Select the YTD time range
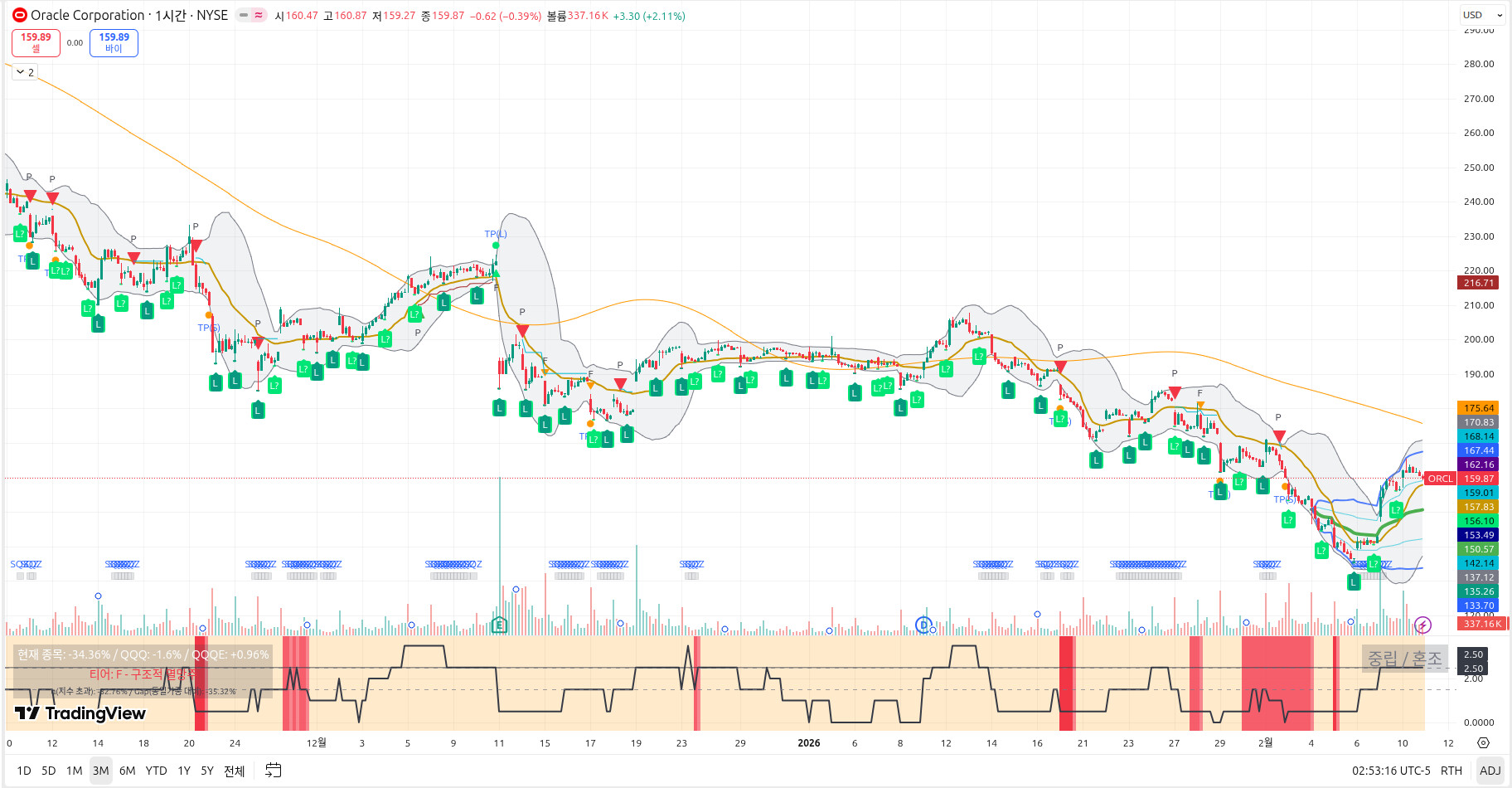 (x=157, y=771)
